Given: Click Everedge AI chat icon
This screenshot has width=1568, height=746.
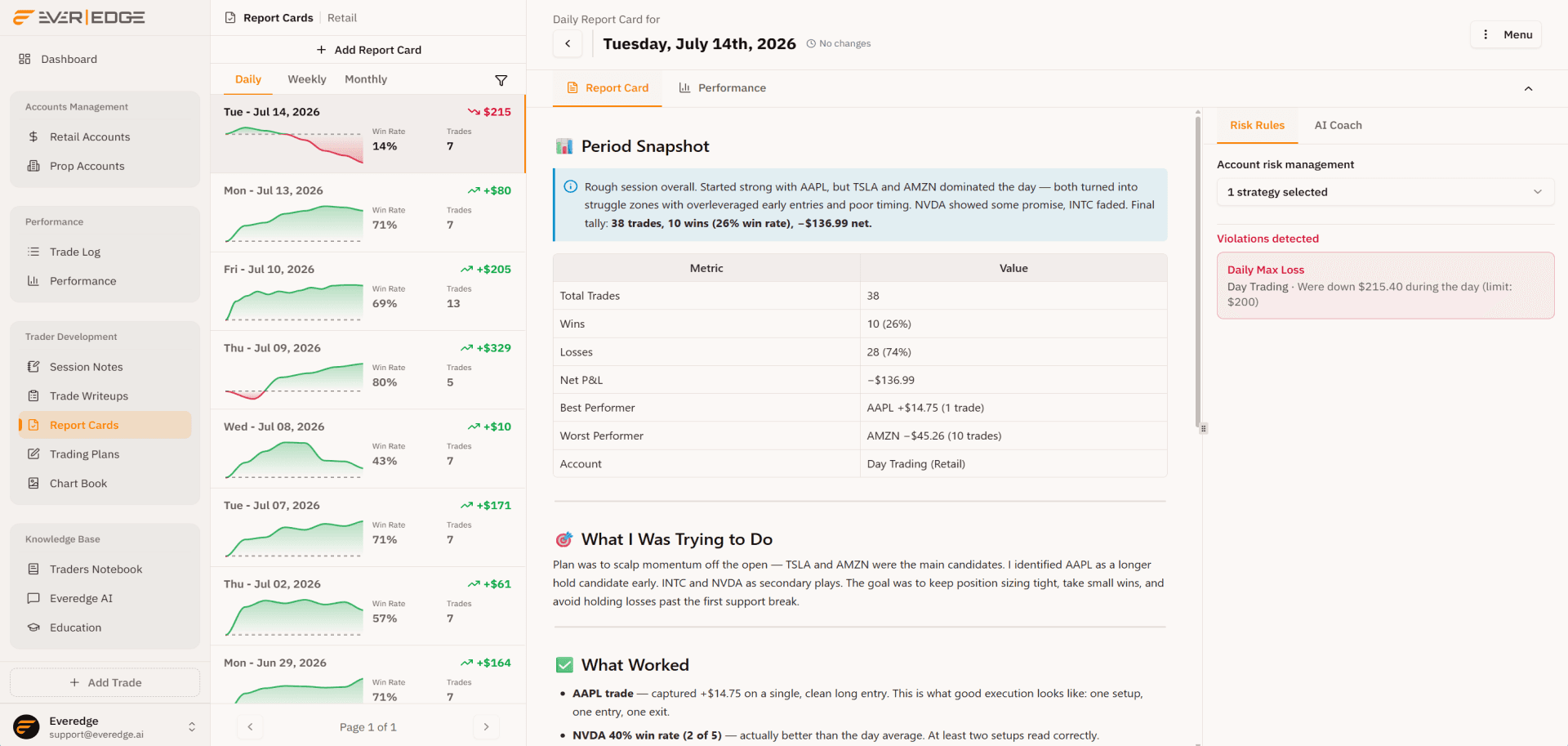Looking at the screenshot, I should click(33, 599).
